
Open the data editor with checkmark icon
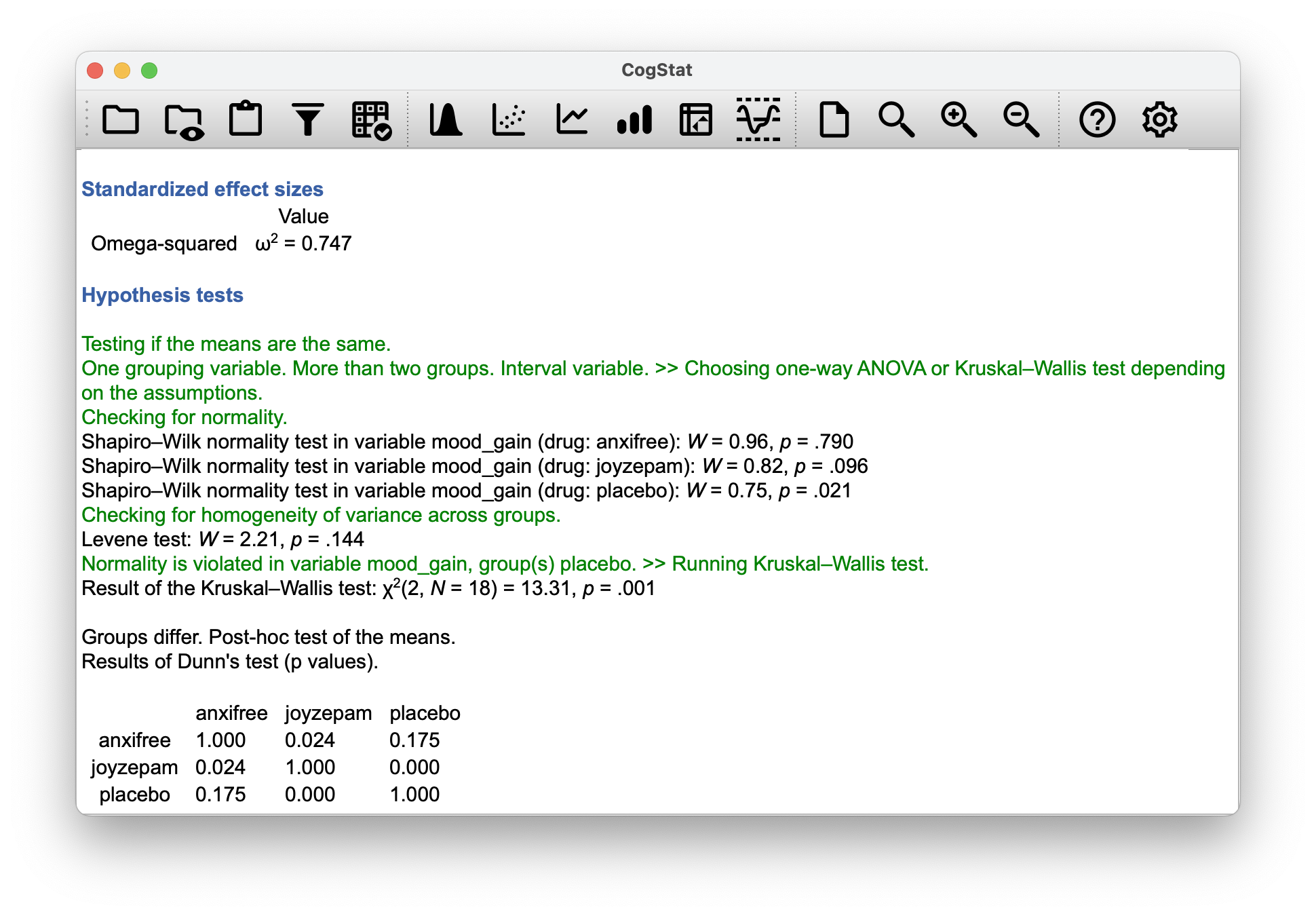[x=371, y=120]
